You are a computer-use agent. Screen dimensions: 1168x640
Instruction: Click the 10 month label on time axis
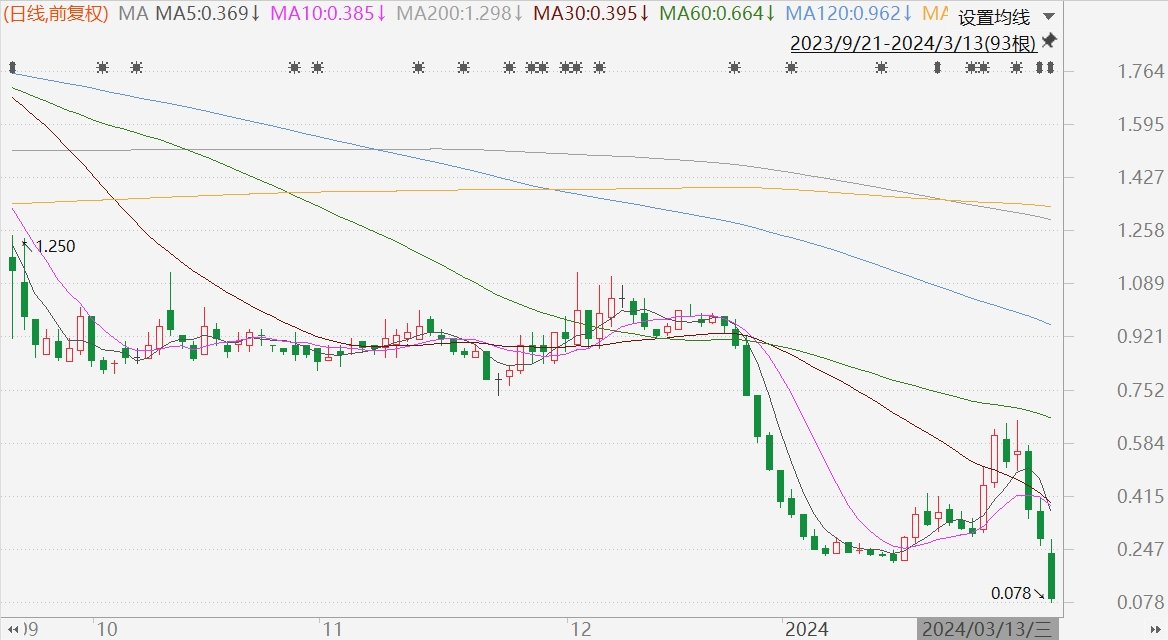click(107, 630)
